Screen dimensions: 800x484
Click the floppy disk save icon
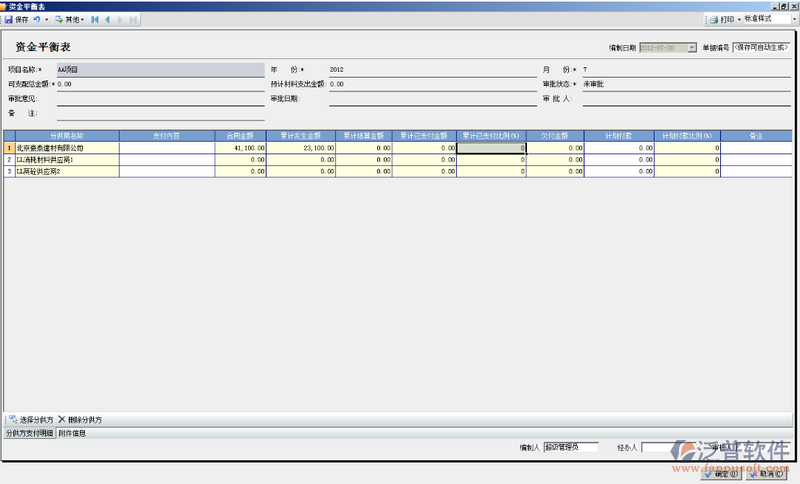(9, 19)
